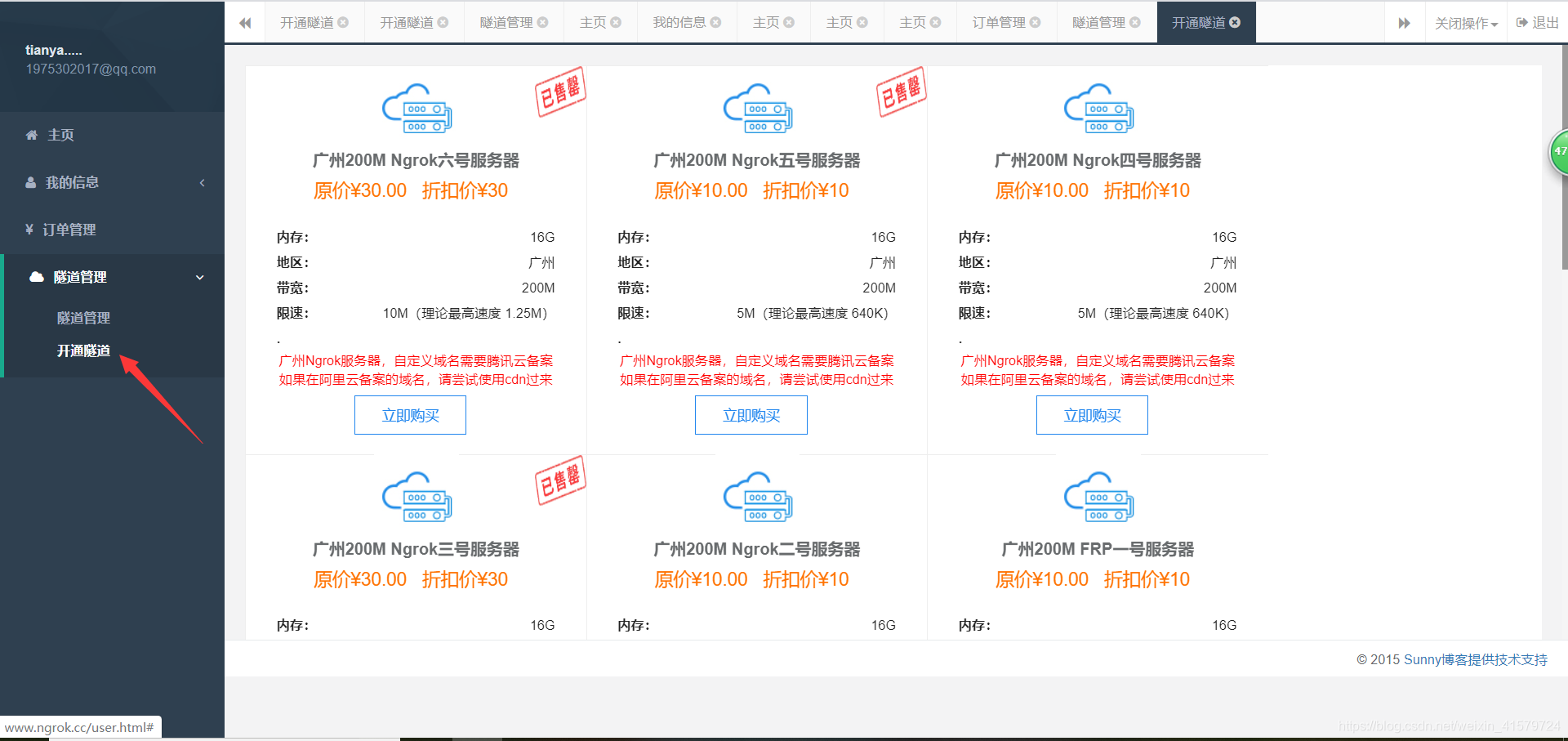
Task: Click the cloud server icon of Ngrok二号服务器
Action: coord(757,497)
